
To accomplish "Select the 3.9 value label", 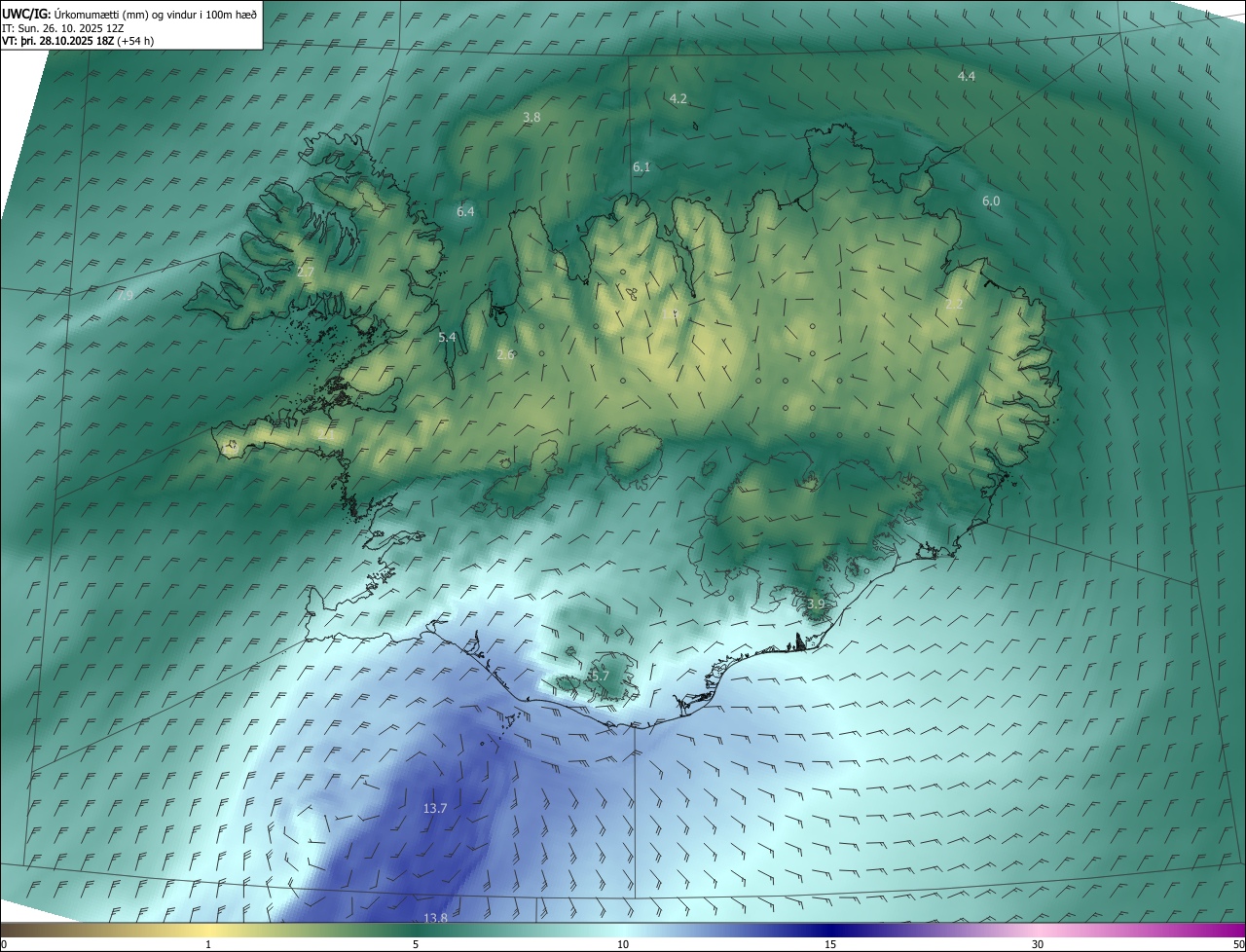I will point(816,604).
